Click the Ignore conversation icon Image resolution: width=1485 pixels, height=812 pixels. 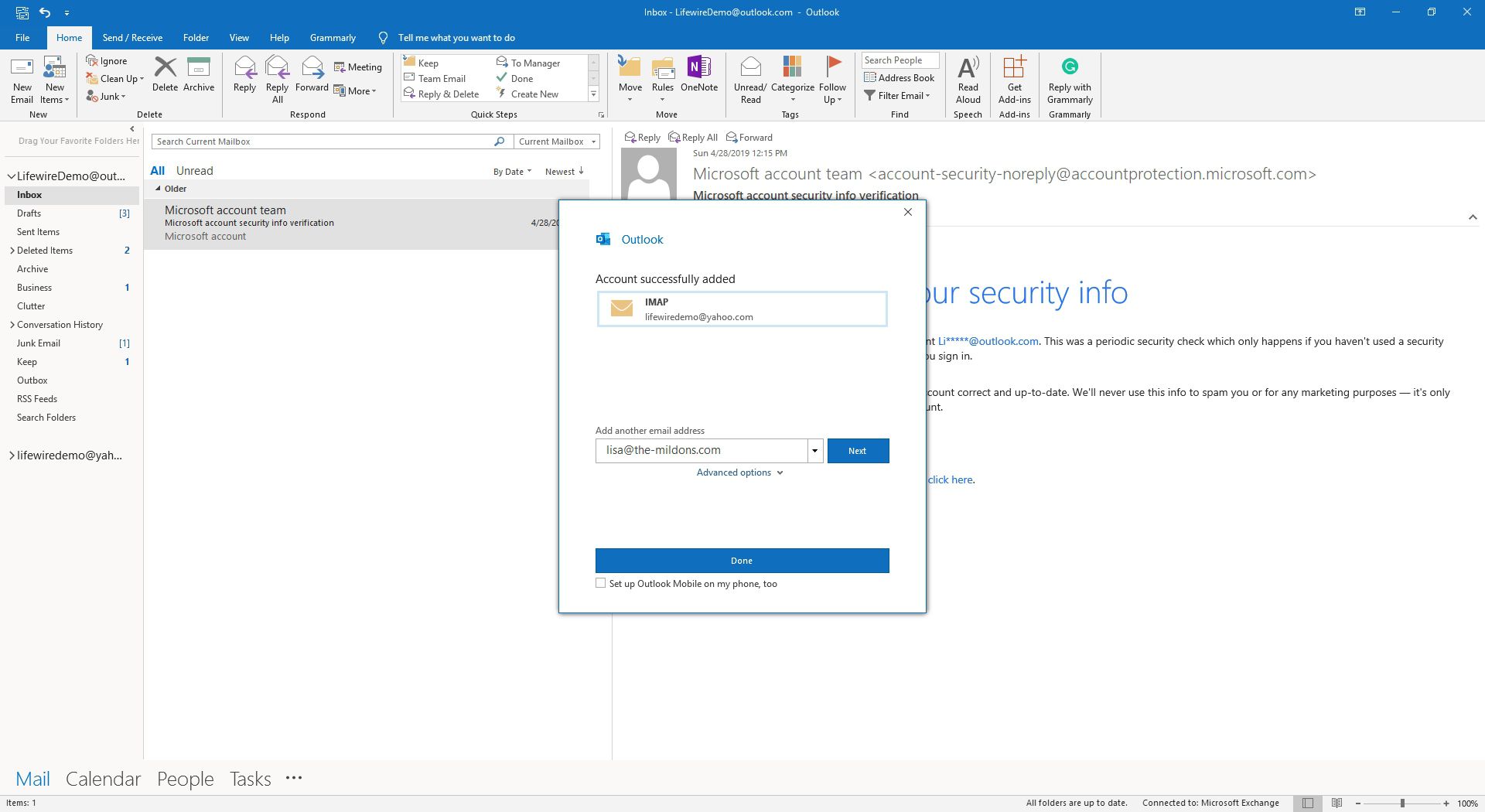(107, 61)
